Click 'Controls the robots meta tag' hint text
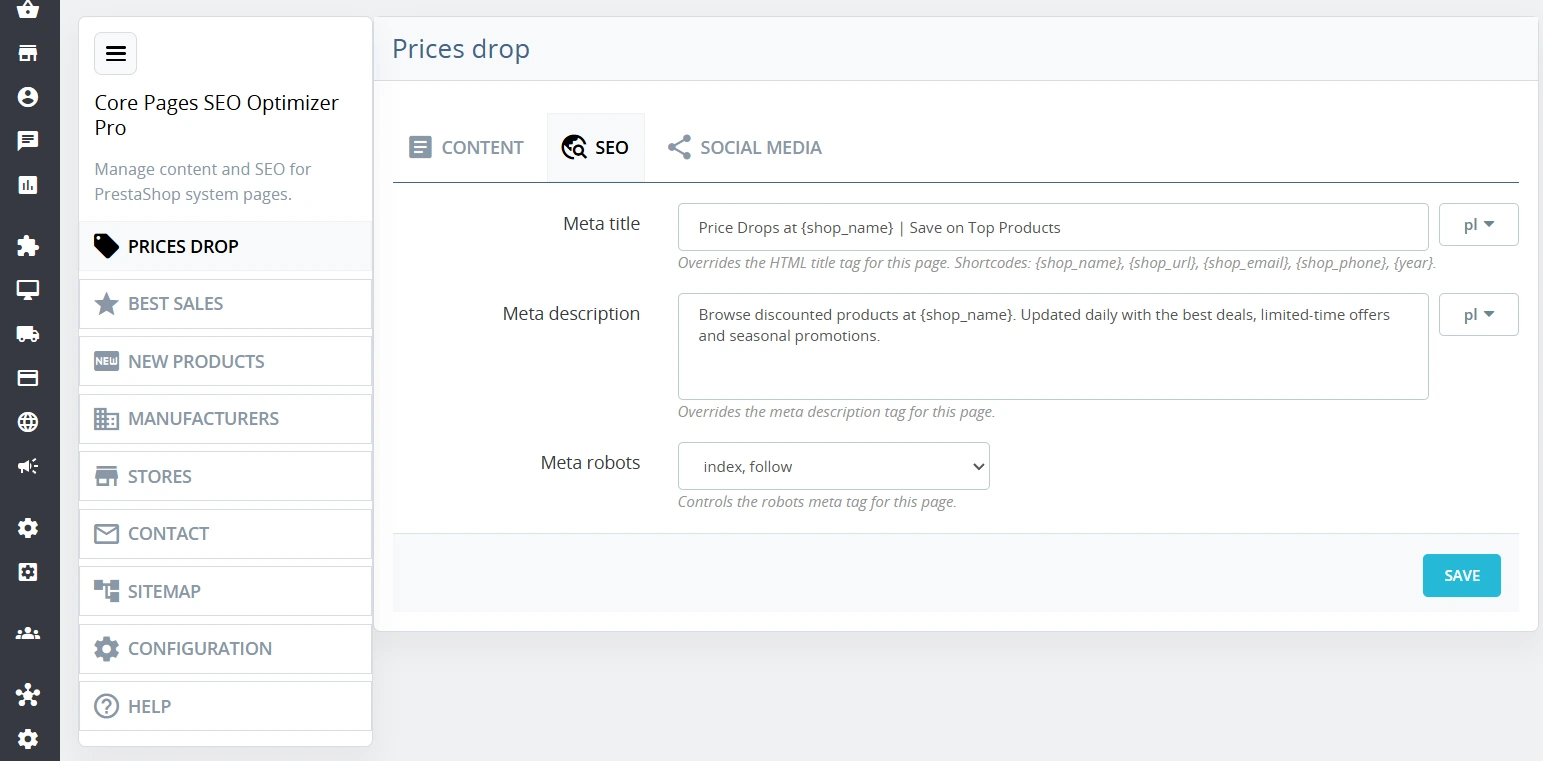The width and height of the screenshot is (1543, 761). click(817, 502)
